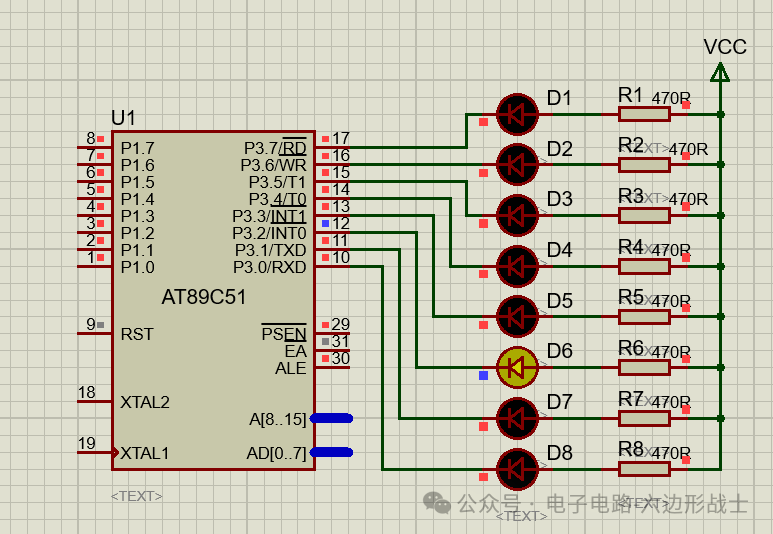Click resistor R3 symbol
Screen dimensions: 773x534
644,215
